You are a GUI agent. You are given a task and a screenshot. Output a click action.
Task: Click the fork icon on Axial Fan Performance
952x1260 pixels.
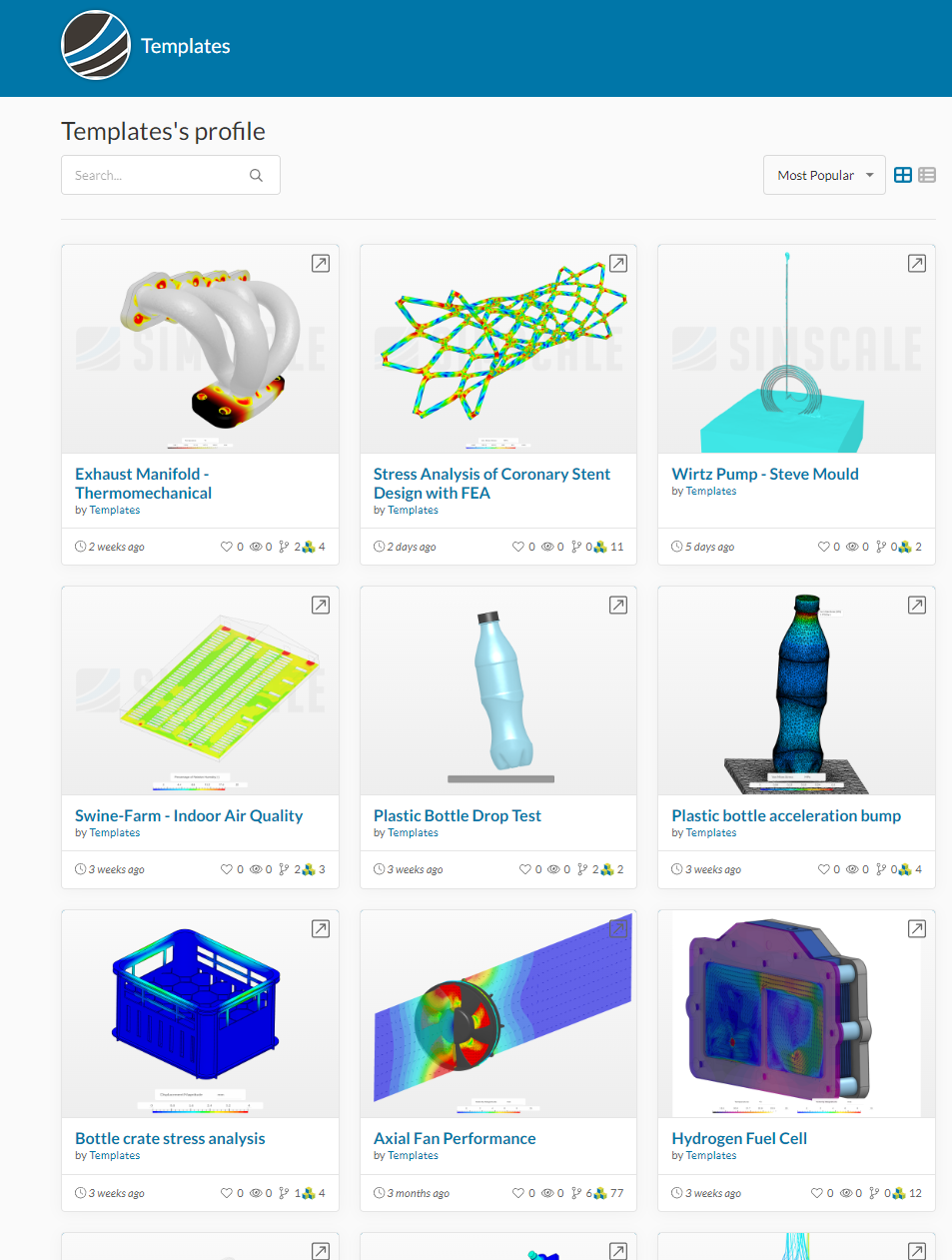point(576,1193)
